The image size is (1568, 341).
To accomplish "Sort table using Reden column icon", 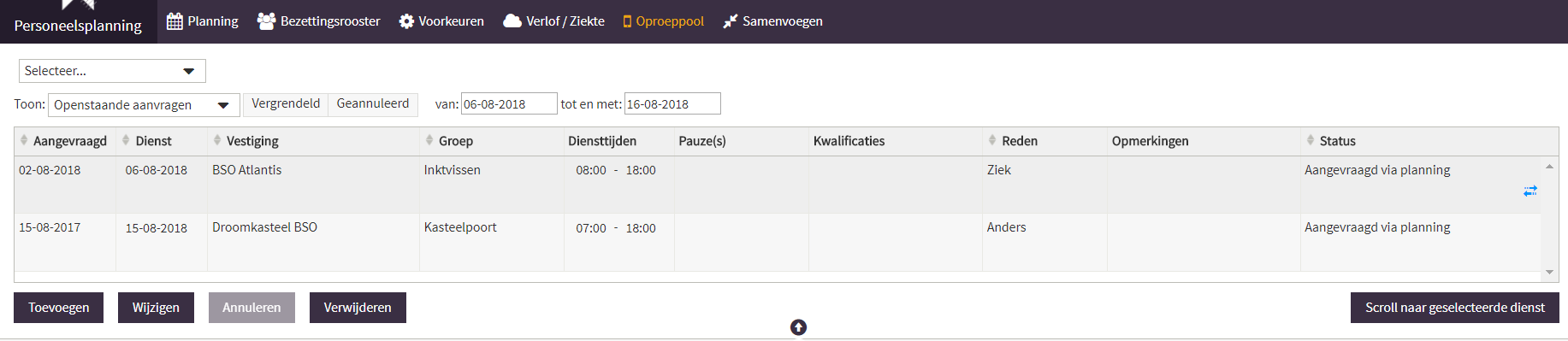I will (x=992, y=140).
